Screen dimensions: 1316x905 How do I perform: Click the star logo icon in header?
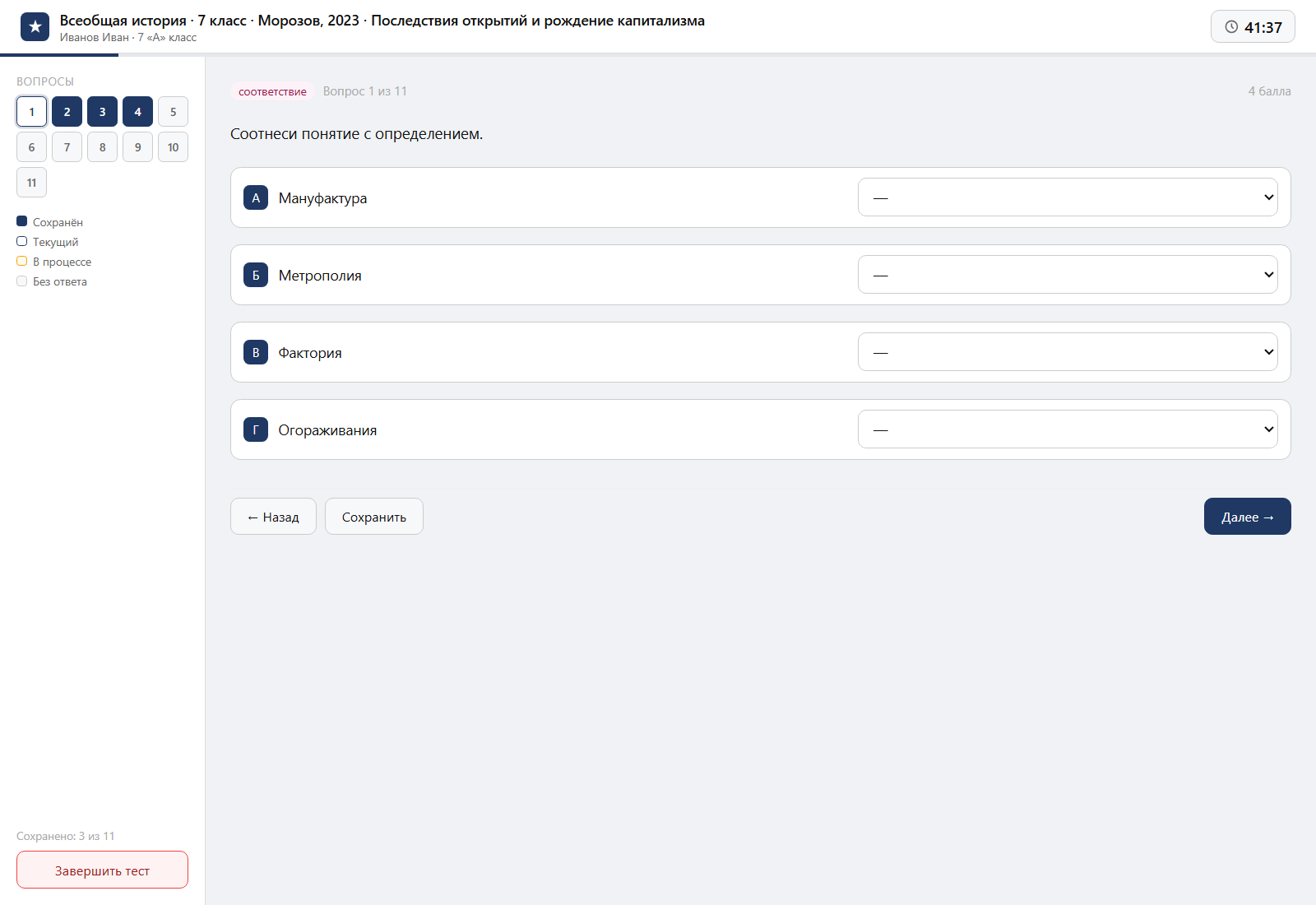(x=35, y=27)
